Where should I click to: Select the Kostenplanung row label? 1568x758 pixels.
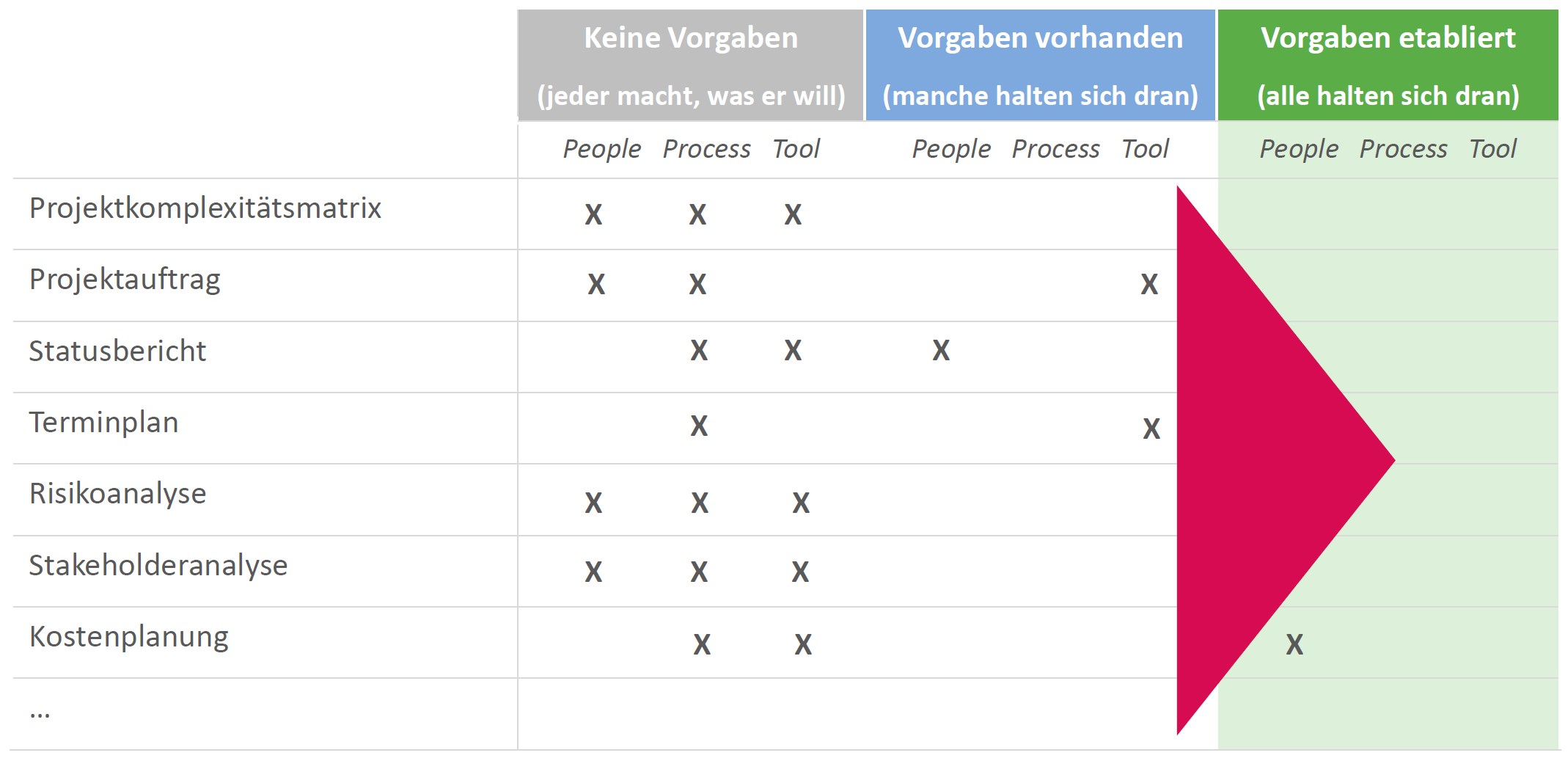129,637
